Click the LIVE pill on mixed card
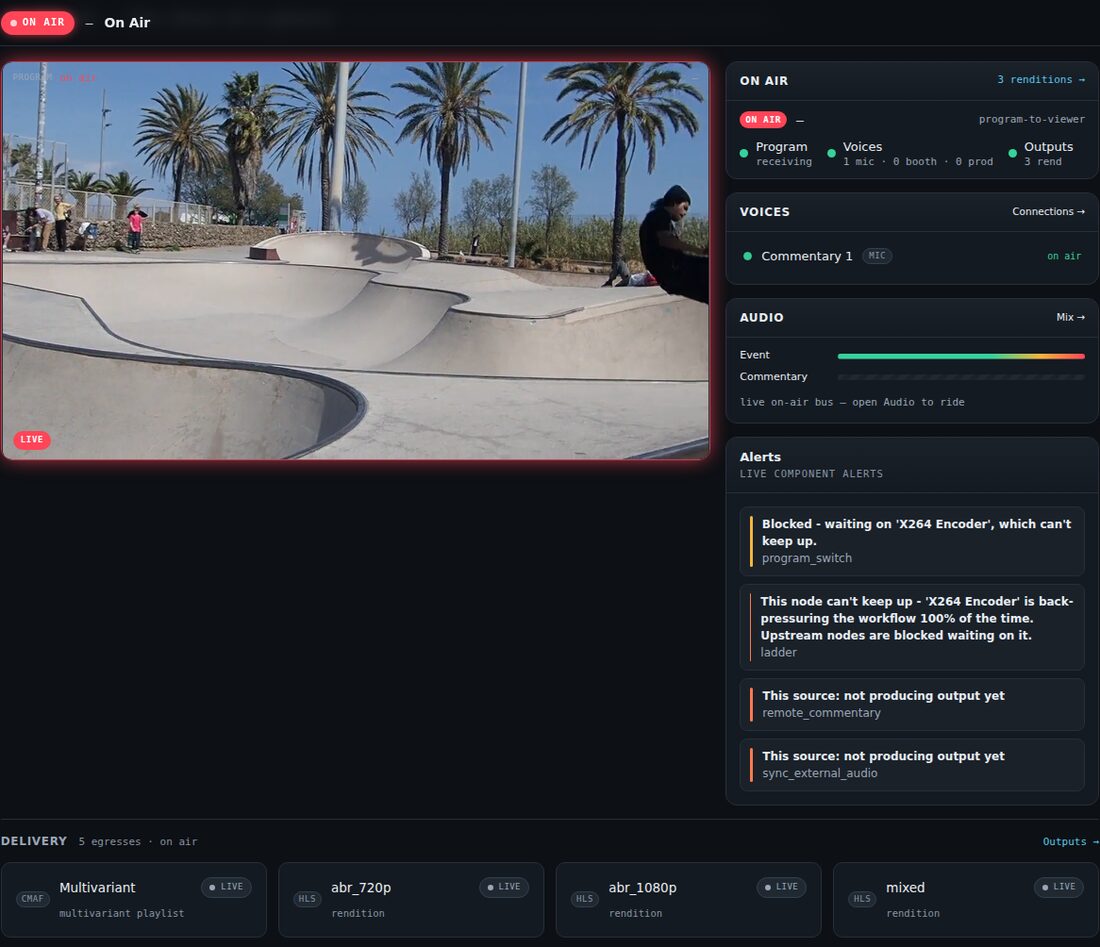 point(1059,887)
